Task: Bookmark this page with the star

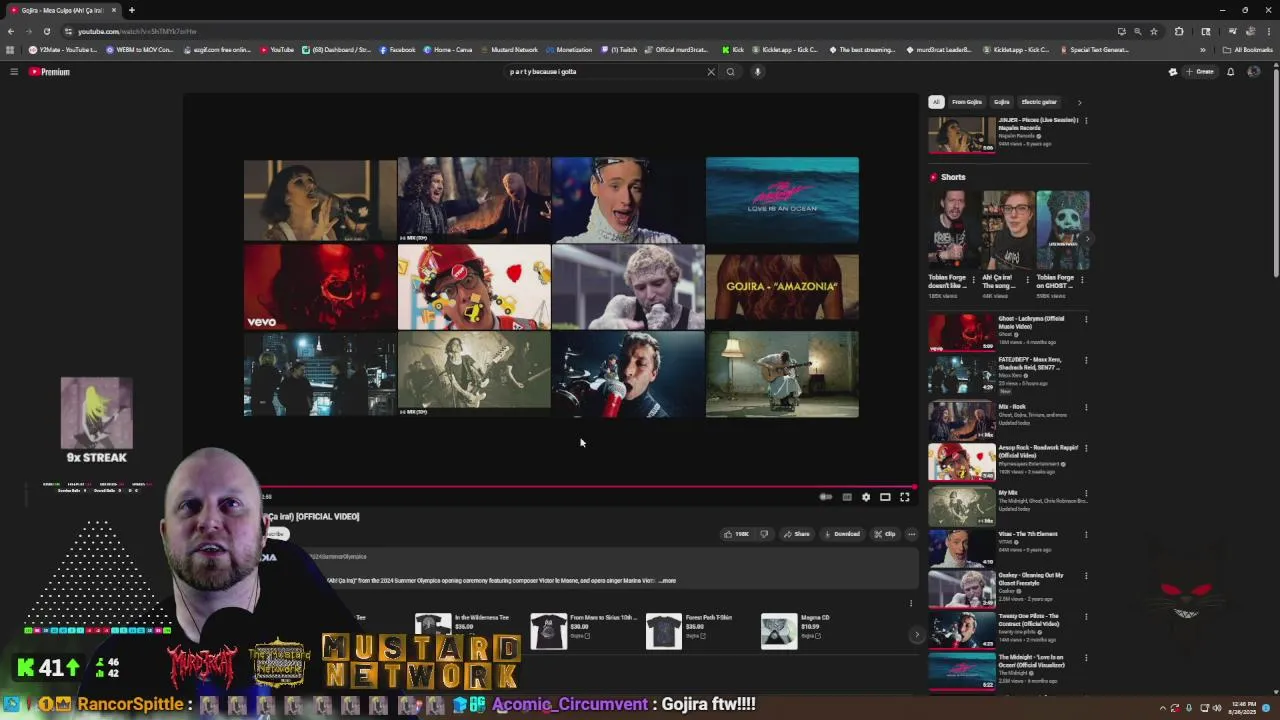Action: point(1154,31)
